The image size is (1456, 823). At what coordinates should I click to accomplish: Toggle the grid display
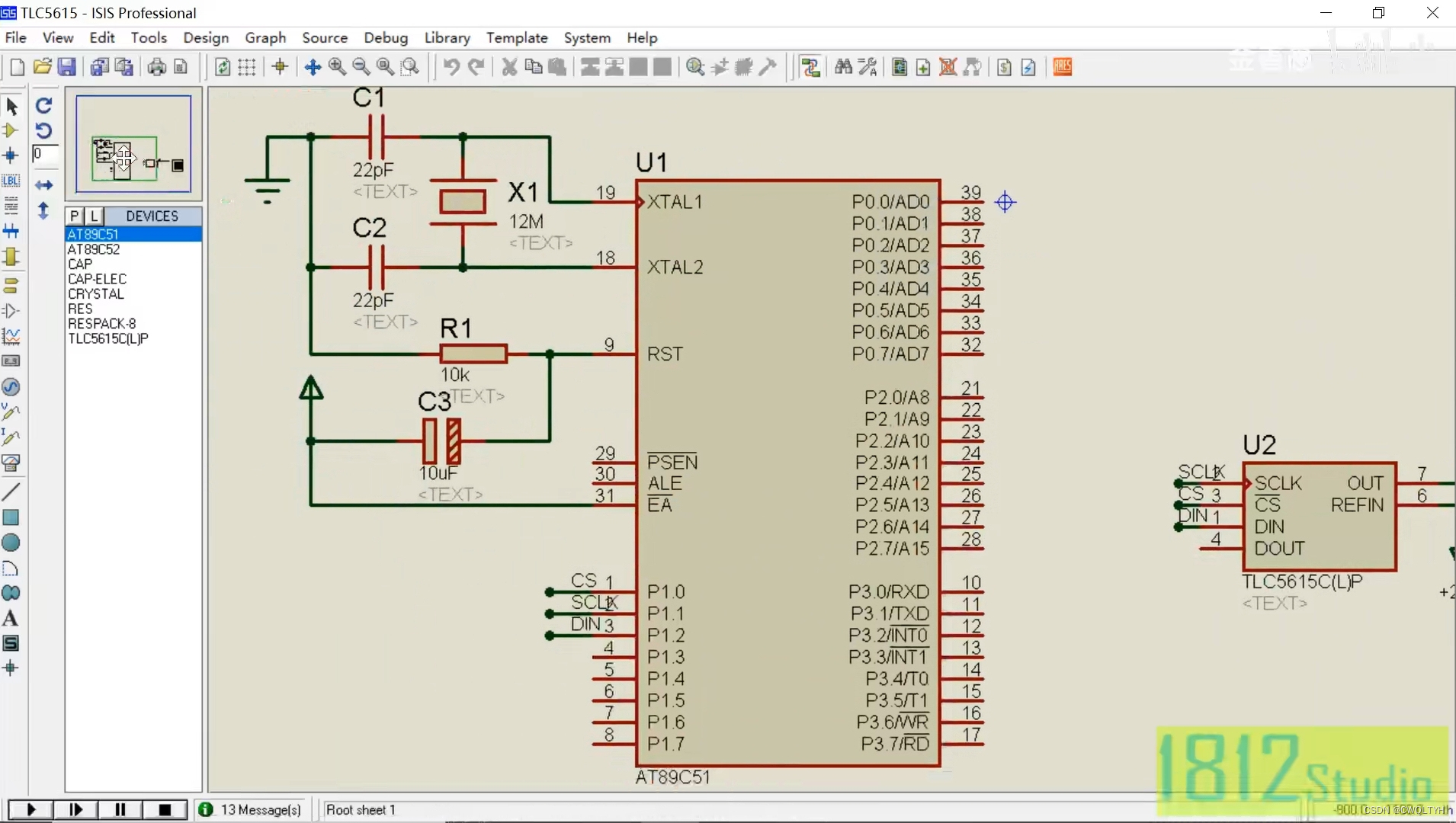pos(247,67)
